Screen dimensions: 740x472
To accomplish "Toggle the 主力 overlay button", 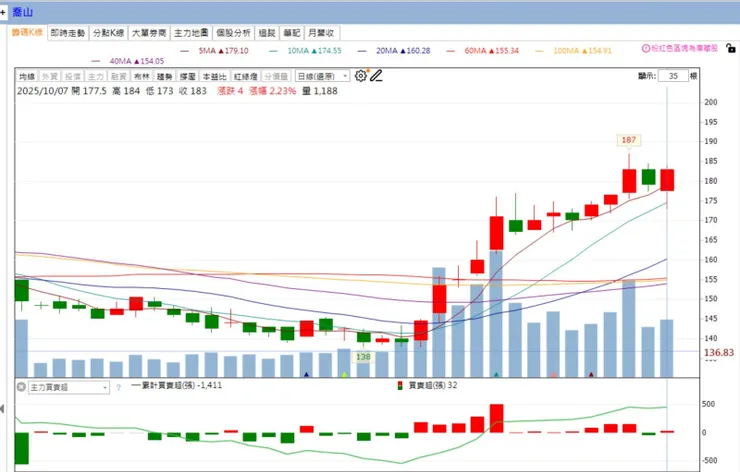I will tap(95, 76).
